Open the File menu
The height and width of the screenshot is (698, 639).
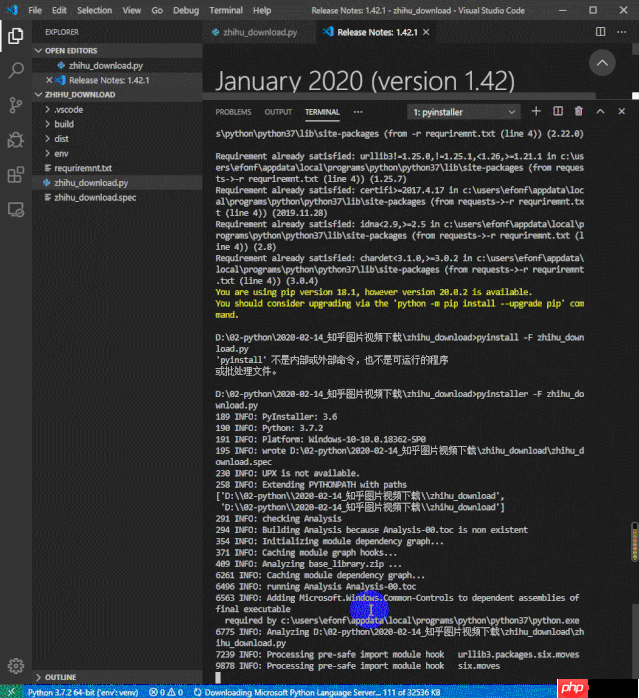pyautogui.click(x=35, y=10)
